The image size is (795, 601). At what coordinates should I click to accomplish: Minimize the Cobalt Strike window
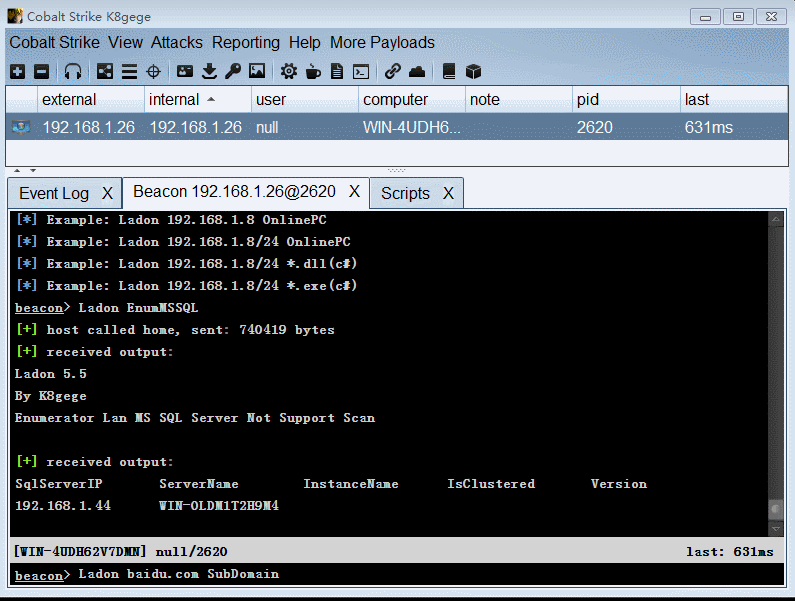pos(705,17)
